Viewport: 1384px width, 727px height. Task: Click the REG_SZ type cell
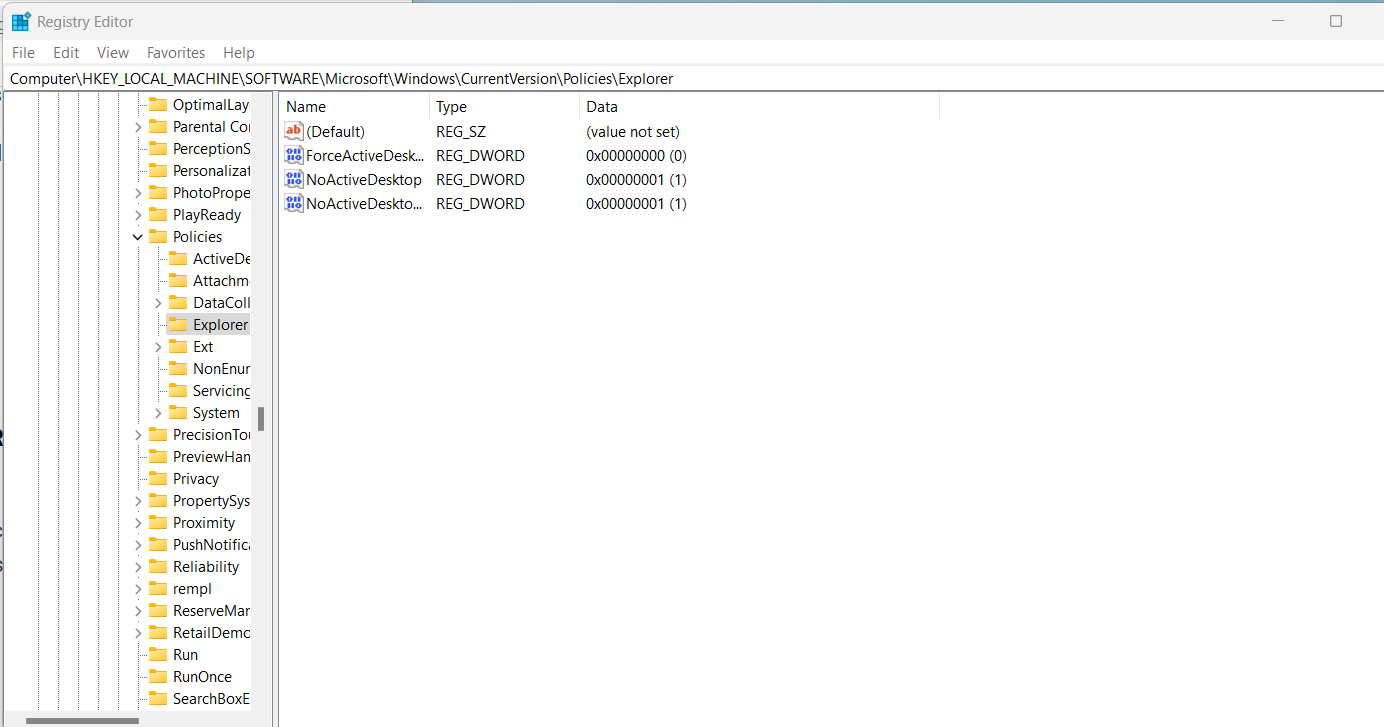tap(461, 132)
